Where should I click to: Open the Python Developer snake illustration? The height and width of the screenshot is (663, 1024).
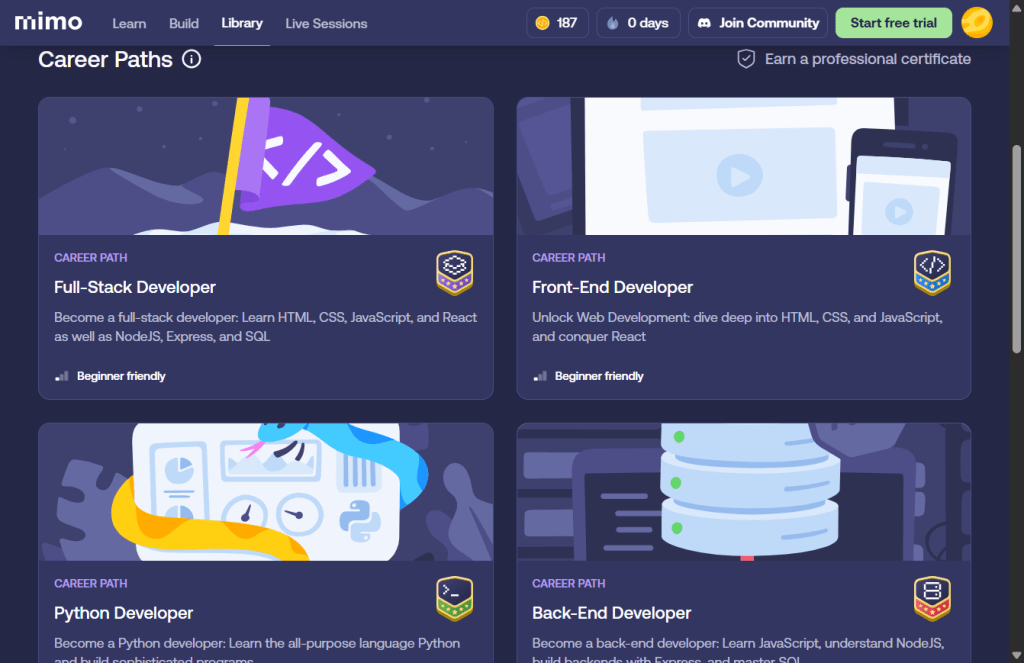(265, 491)
